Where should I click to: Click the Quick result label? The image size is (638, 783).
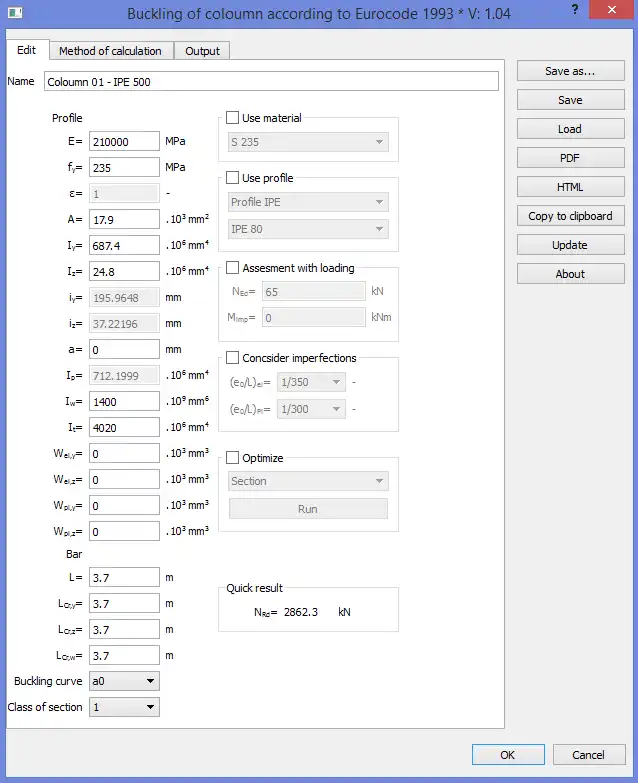255,588
